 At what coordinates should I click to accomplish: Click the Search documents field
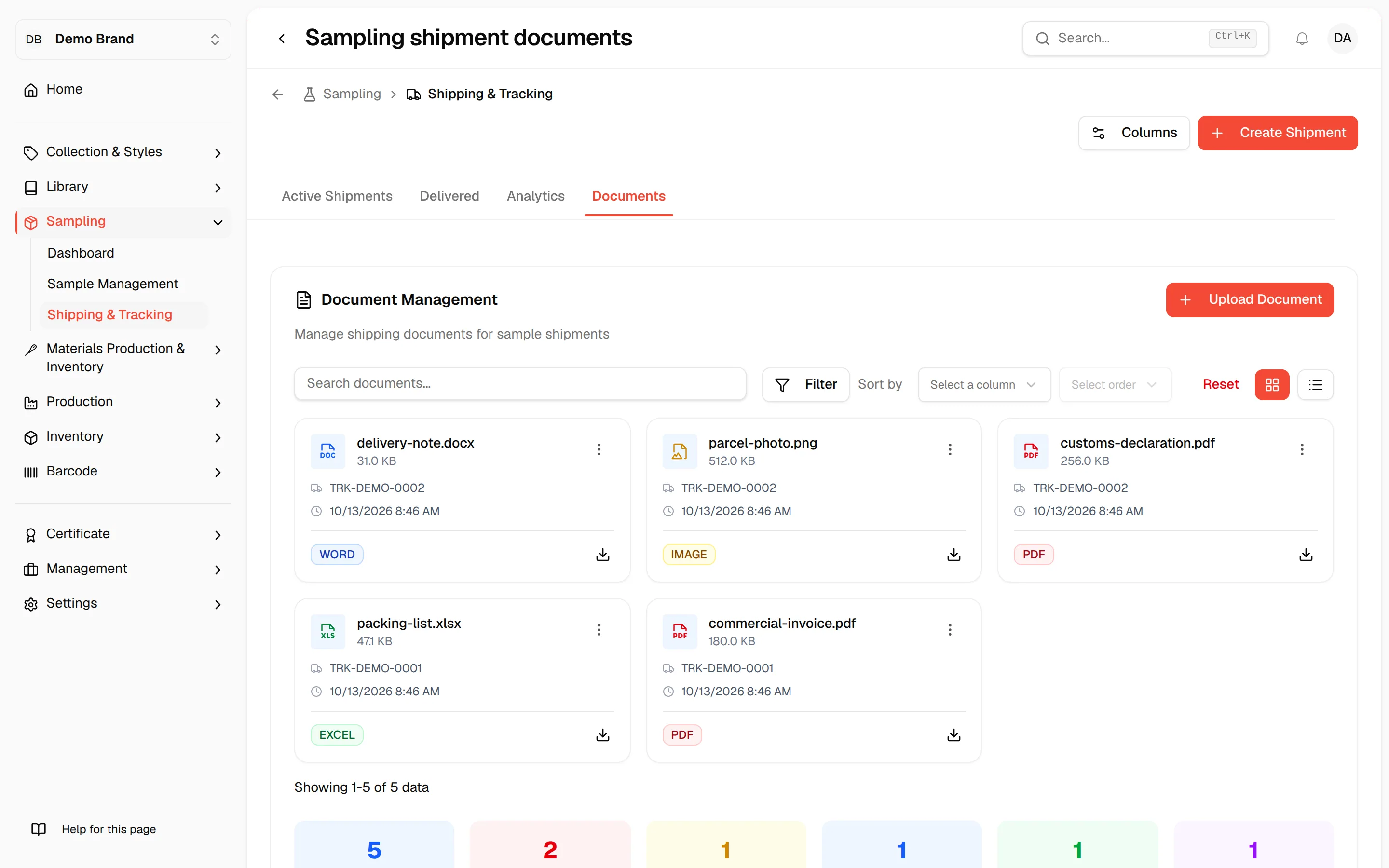520,383
